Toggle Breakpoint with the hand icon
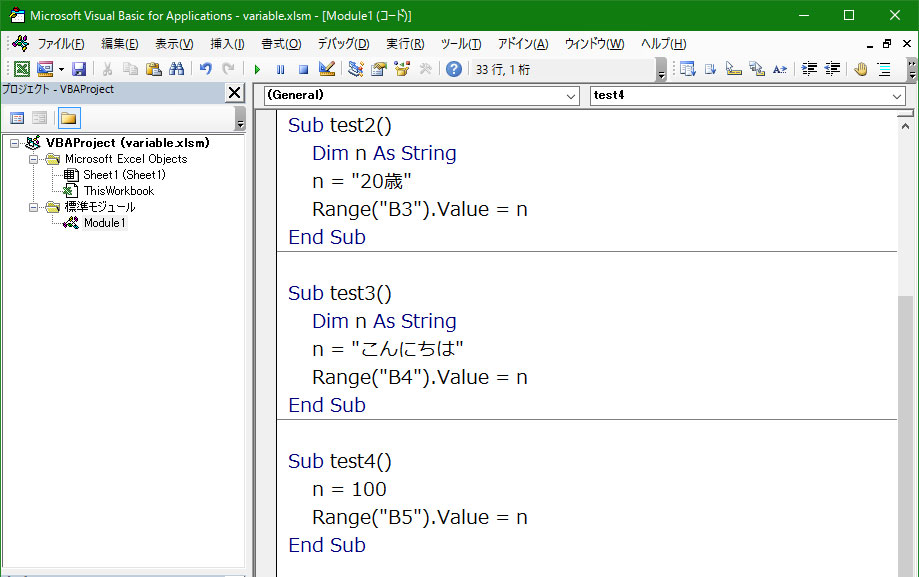The height and width of the screenshot is (577, 919). [860, 69]
